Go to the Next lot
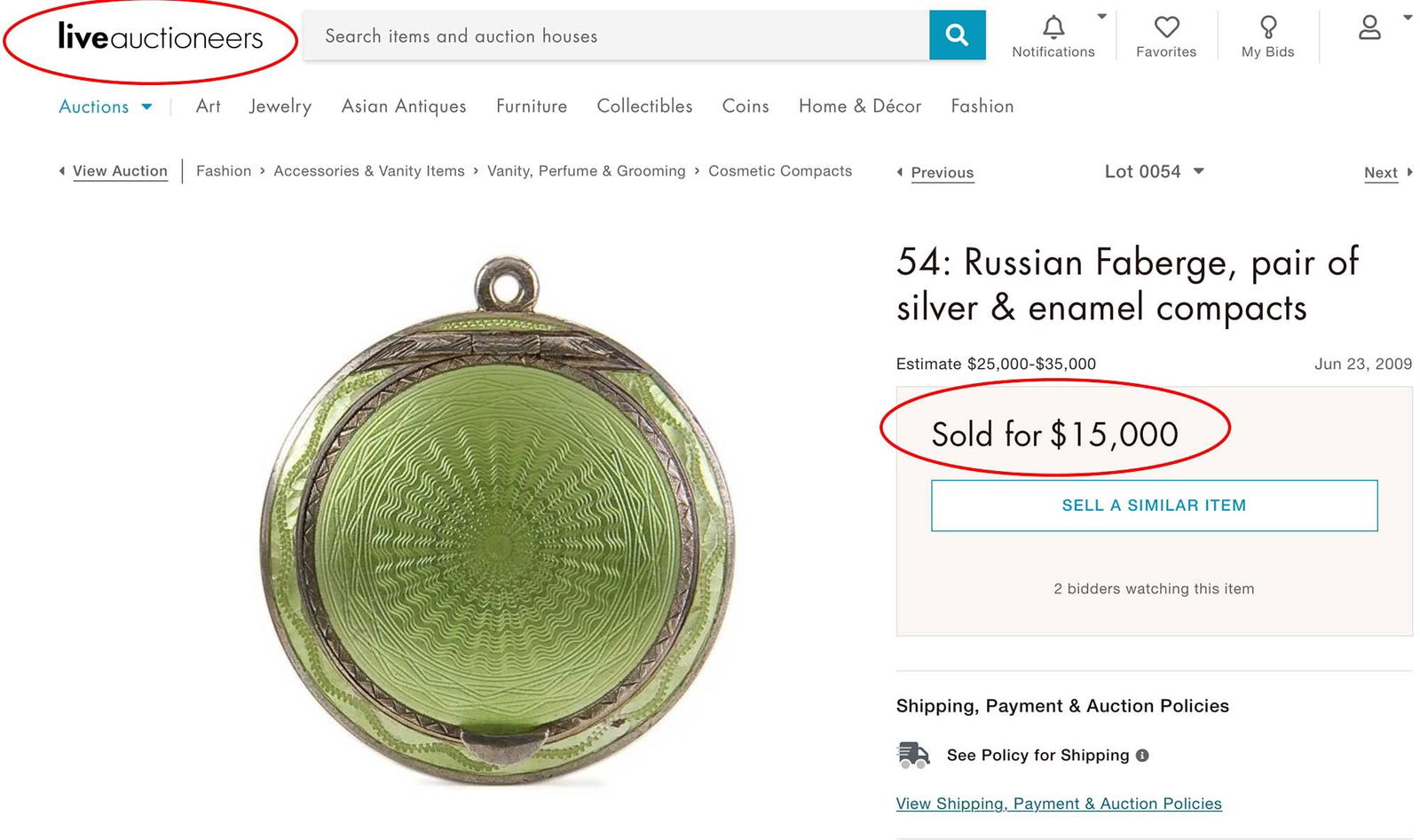The image size is (1420, 840). (x=1381, y=172)
